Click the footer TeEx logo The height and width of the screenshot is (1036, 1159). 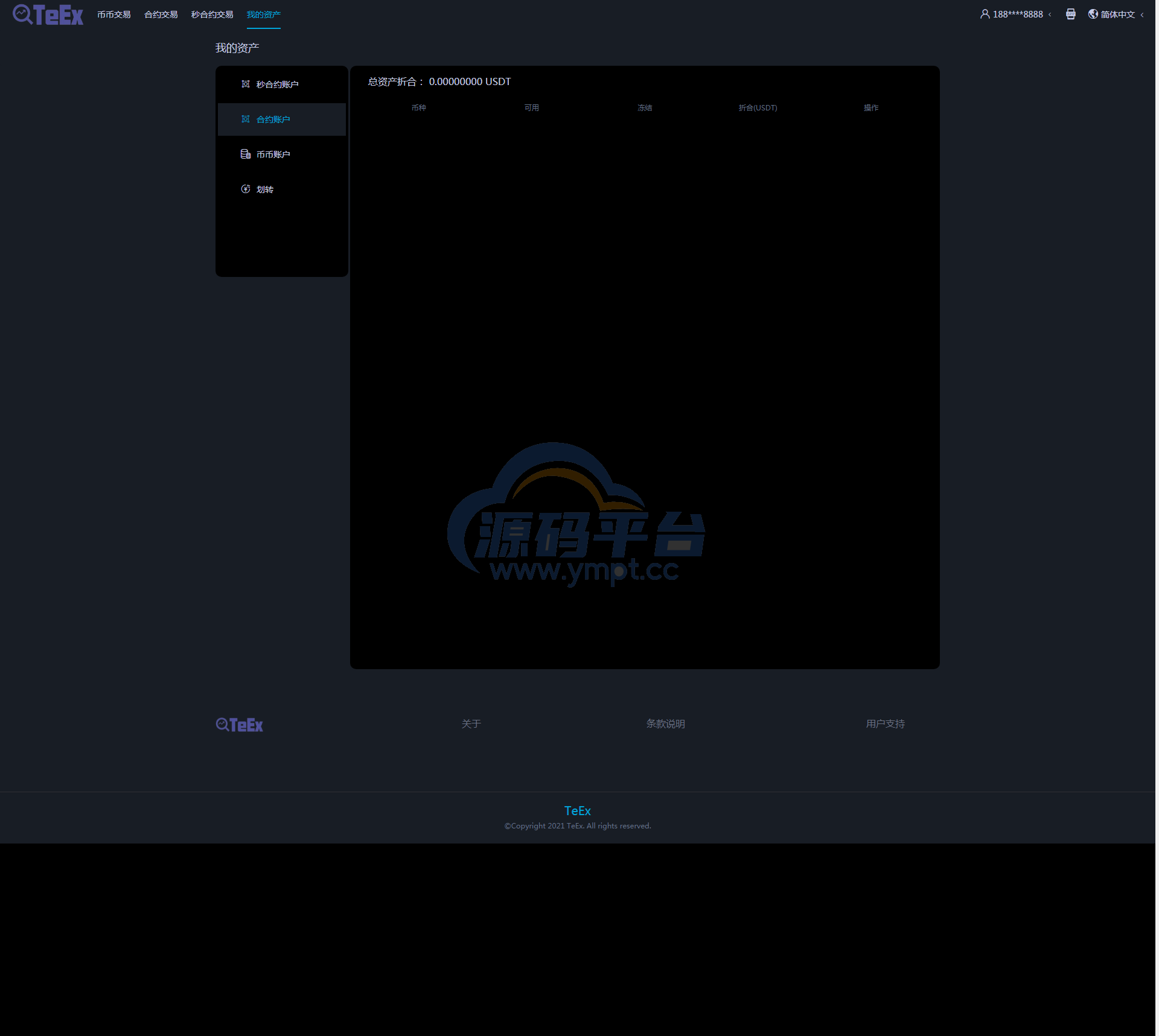[x=240, y=725]
